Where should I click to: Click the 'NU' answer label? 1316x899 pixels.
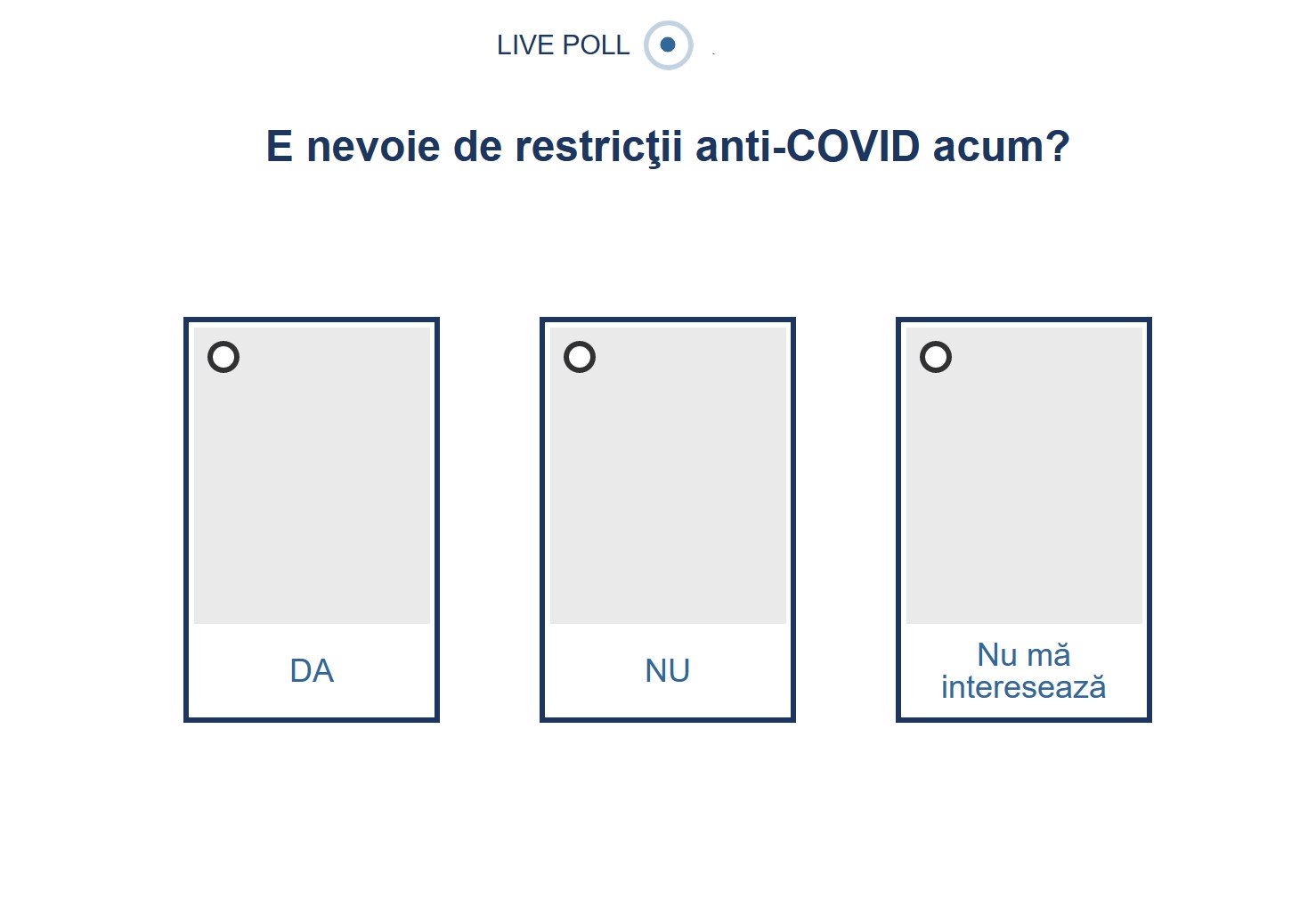[x=668, y=671]
